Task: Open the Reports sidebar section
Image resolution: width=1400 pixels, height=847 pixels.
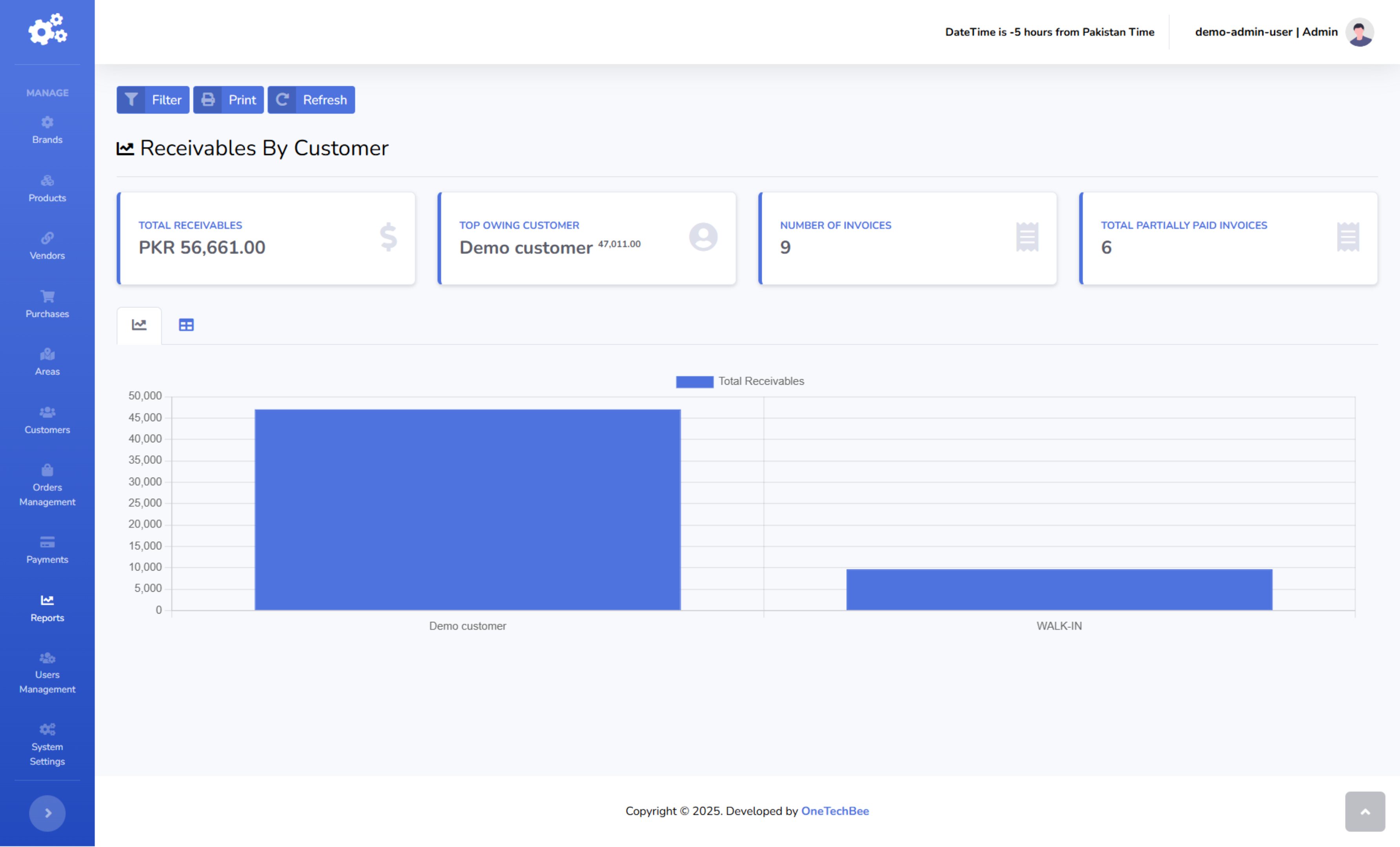Action: 47,609
